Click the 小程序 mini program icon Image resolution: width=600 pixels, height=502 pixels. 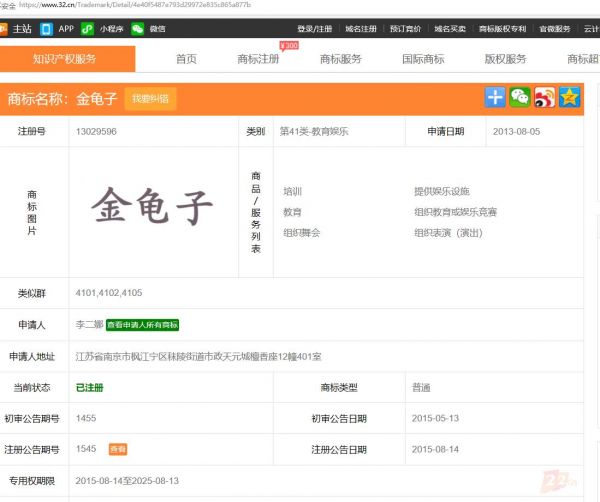click(89, 29)
